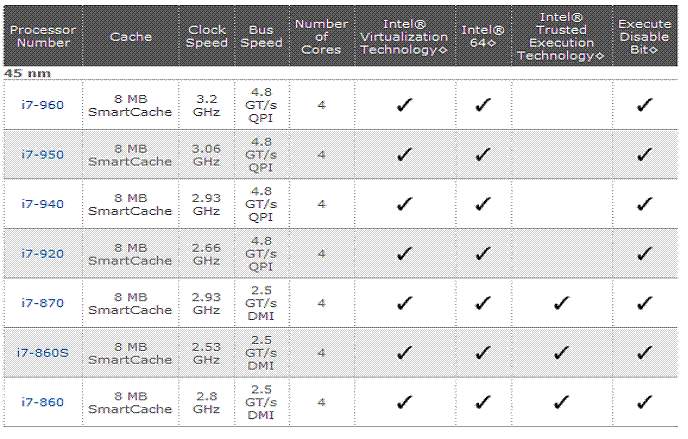Click i7-870 Trusted Execution Technology checkmark
Screen dimensions: 688x439
click(562, 303)
